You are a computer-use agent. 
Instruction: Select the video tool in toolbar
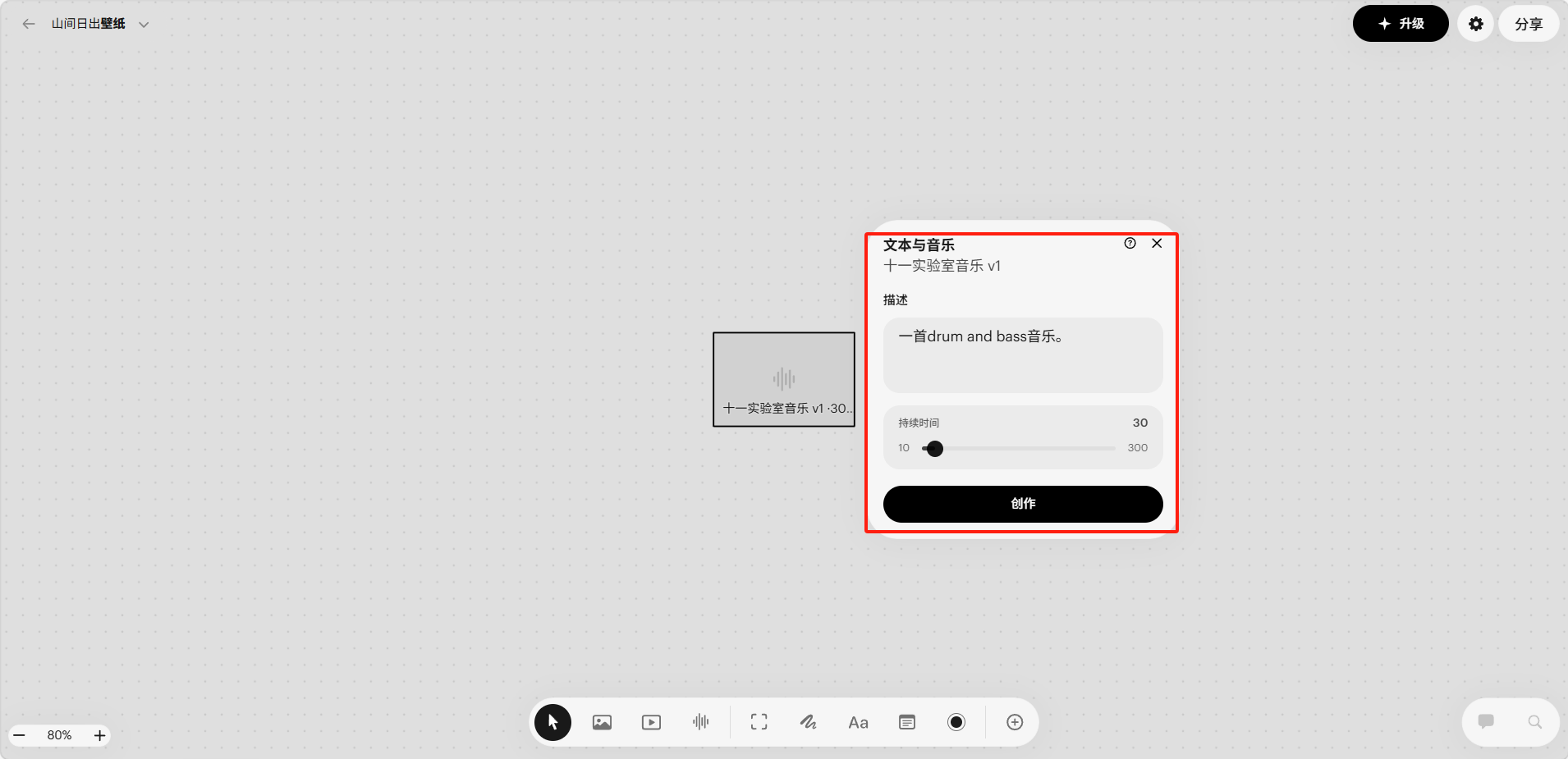651,722
